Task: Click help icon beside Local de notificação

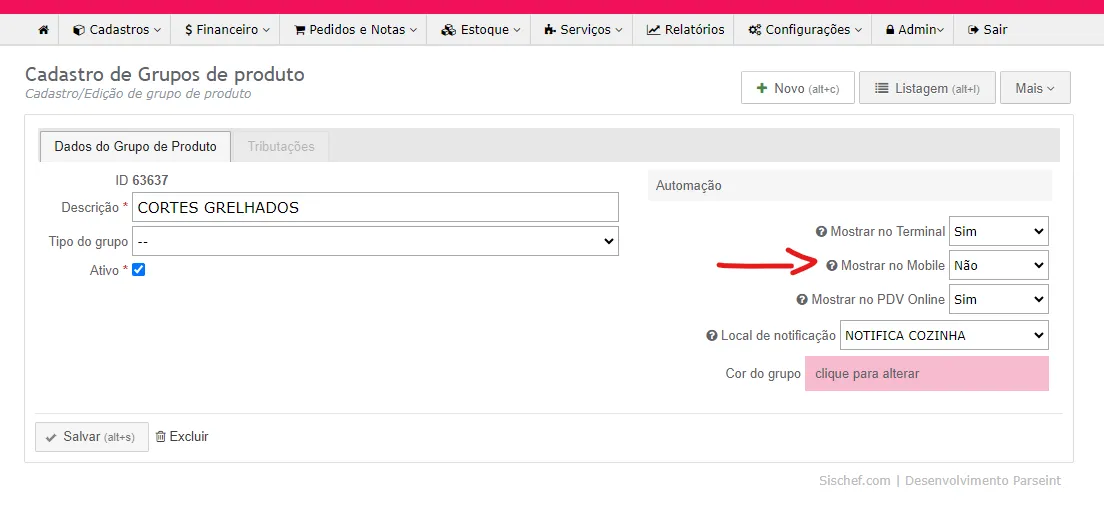Action: [x=711, y=335]
